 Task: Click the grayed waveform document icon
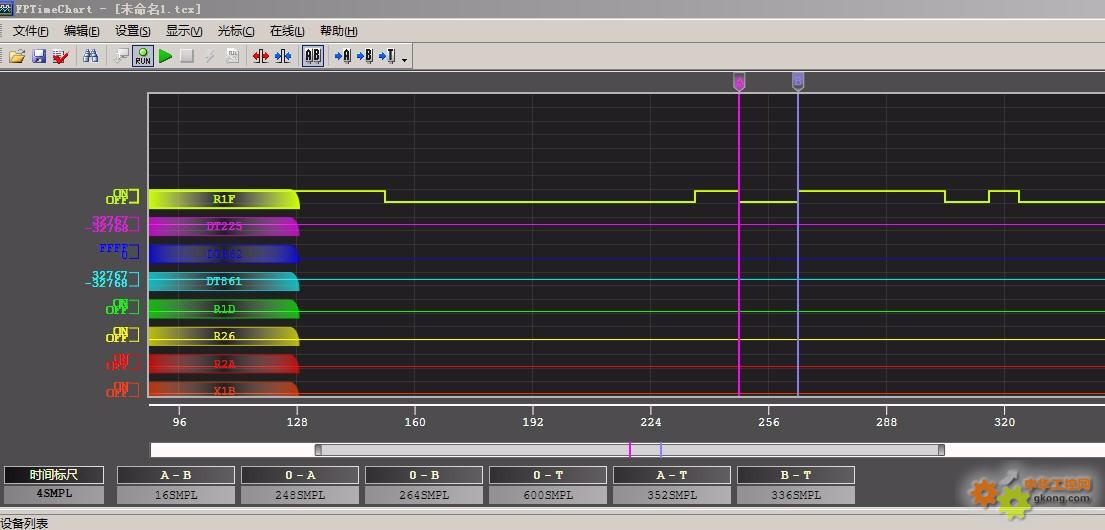(x=232, y=56)
